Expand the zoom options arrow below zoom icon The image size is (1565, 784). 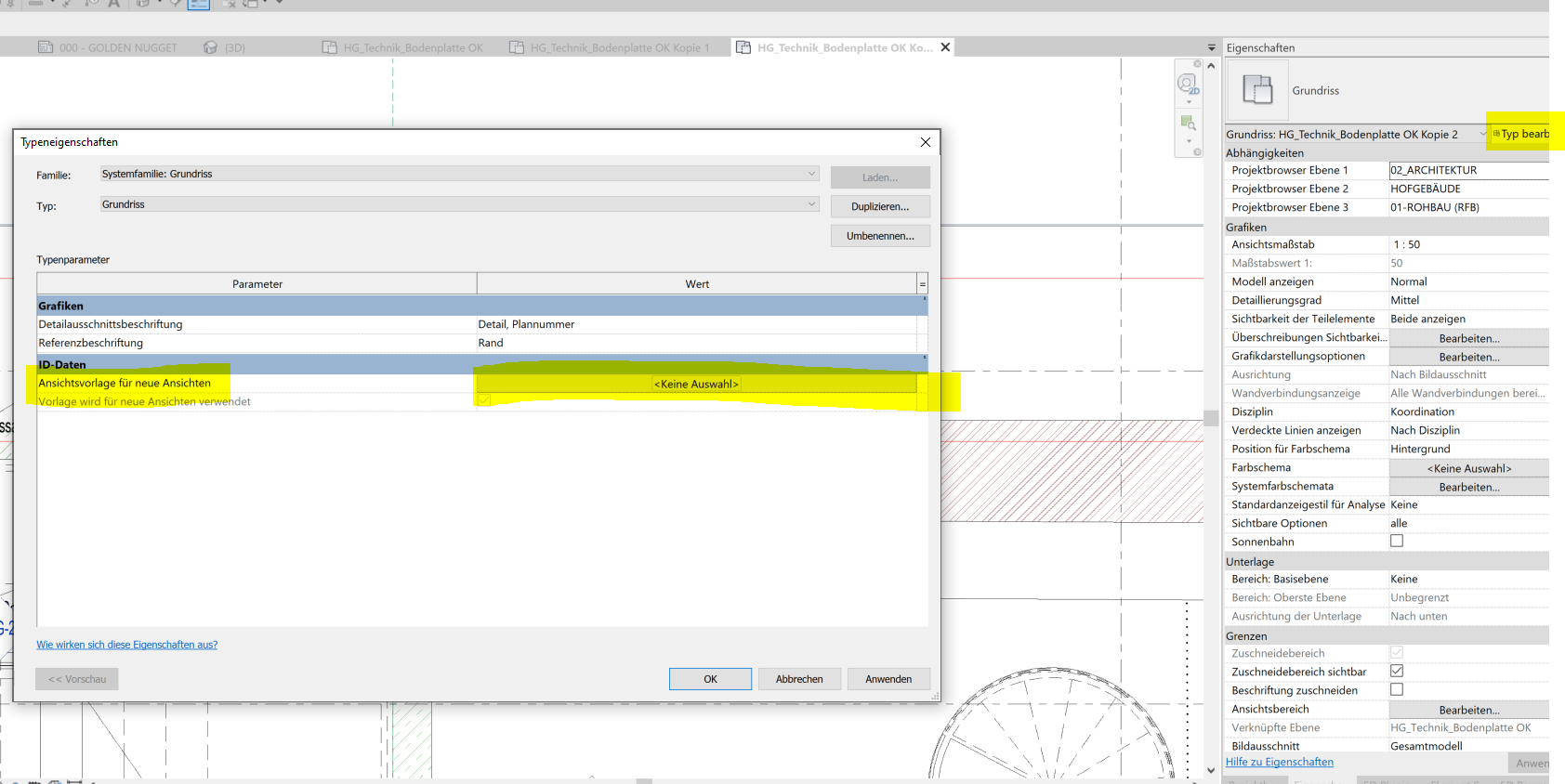tap(1189, 141)
